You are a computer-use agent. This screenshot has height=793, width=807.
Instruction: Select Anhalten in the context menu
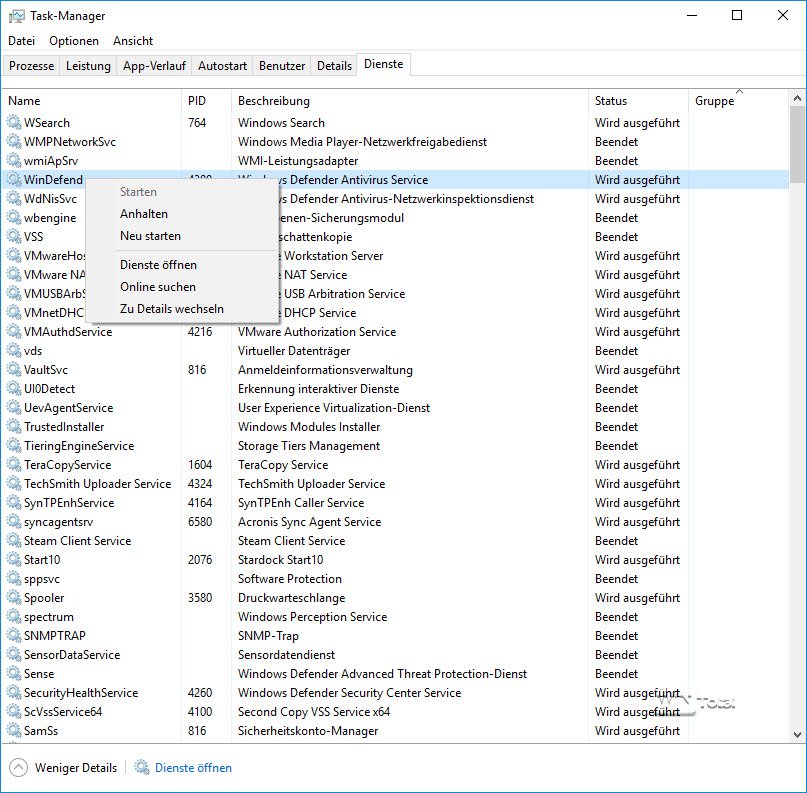pos(144,214)
